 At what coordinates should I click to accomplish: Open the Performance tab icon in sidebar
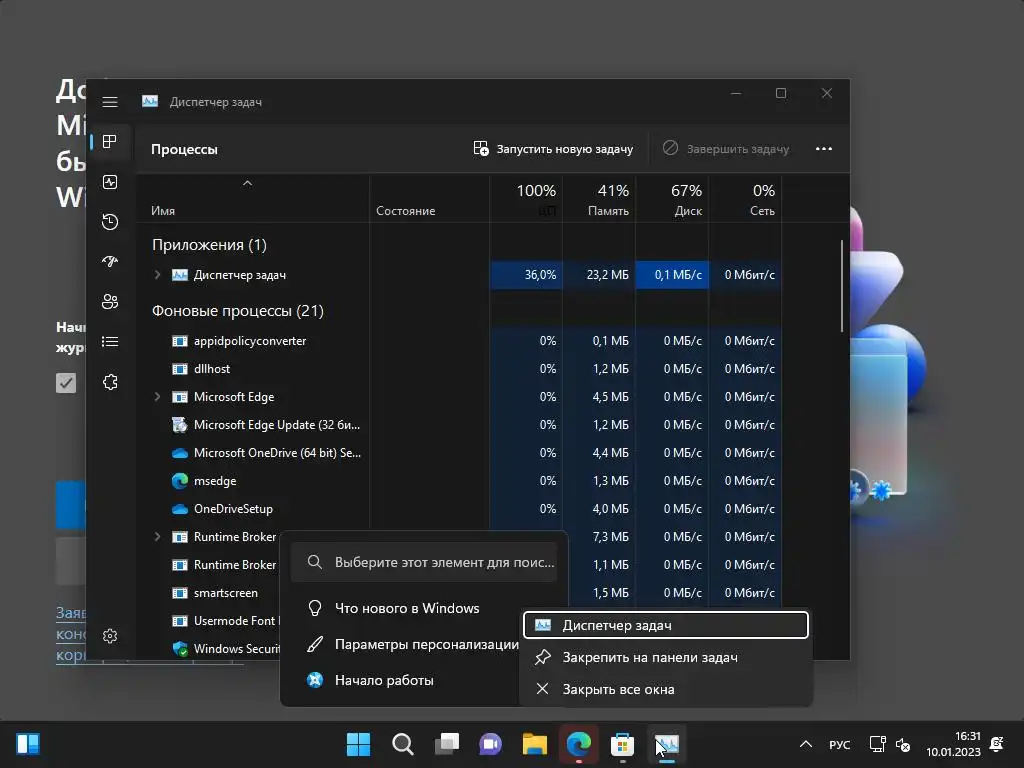pos(110,182)
